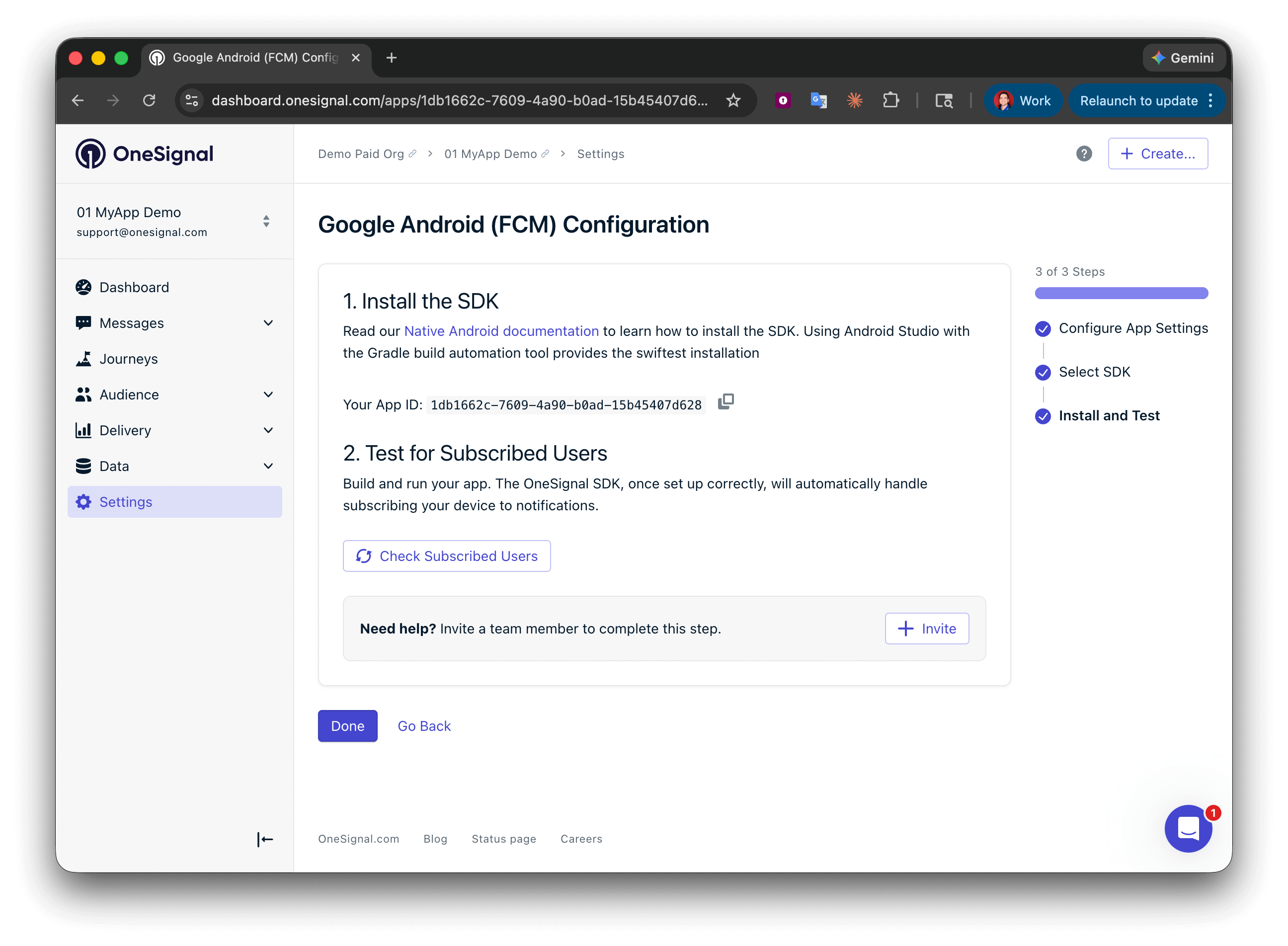This screenshot has height=946, width=1288.
Task: Click the 3 of 3 Steps progress bar
Action: point(1121,293)
